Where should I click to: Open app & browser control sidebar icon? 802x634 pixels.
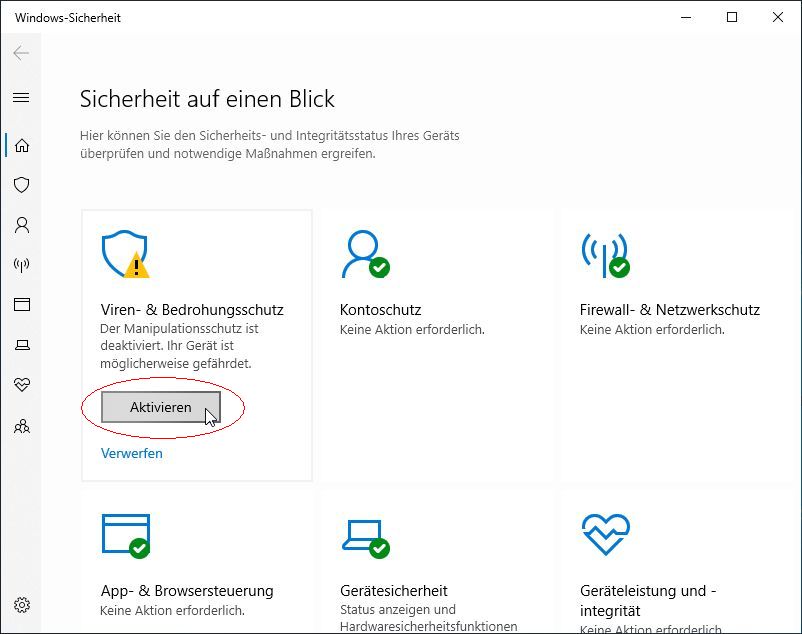(x=21, y=304)
